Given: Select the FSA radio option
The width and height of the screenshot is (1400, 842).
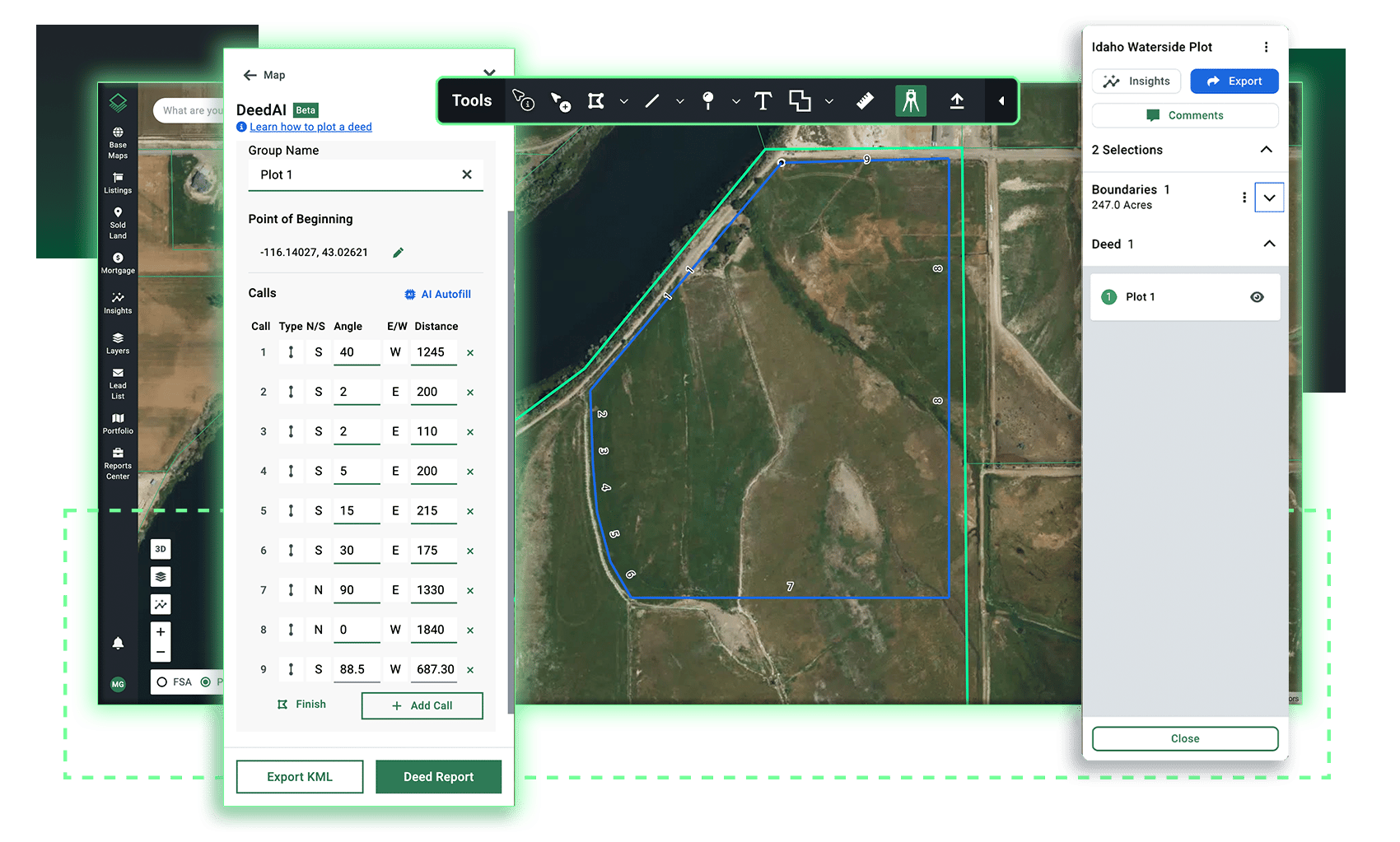Looking at the screenshot, I should [x=162, y=682].
